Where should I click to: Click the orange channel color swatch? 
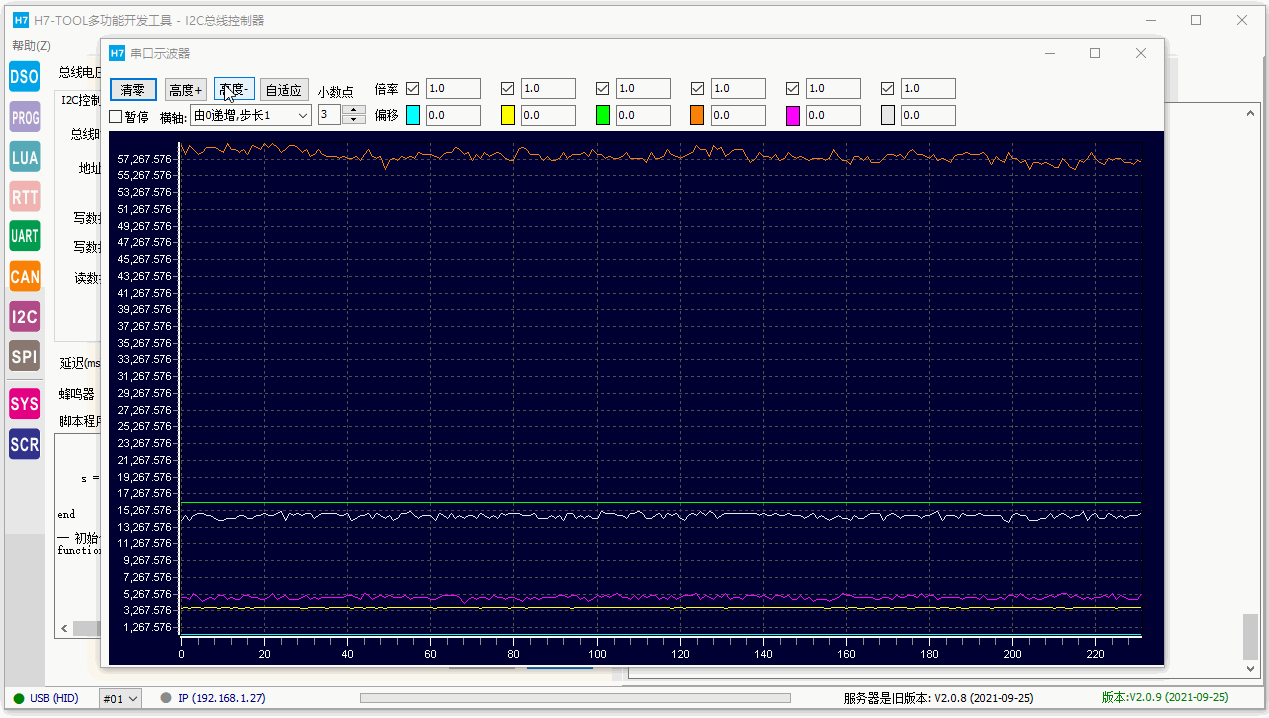697,115
